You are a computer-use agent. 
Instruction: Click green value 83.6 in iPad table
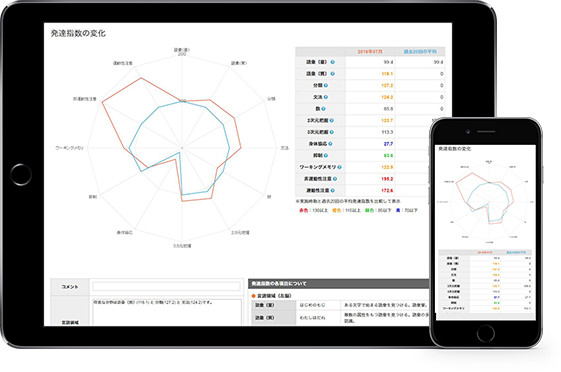(x=388, y=156)
